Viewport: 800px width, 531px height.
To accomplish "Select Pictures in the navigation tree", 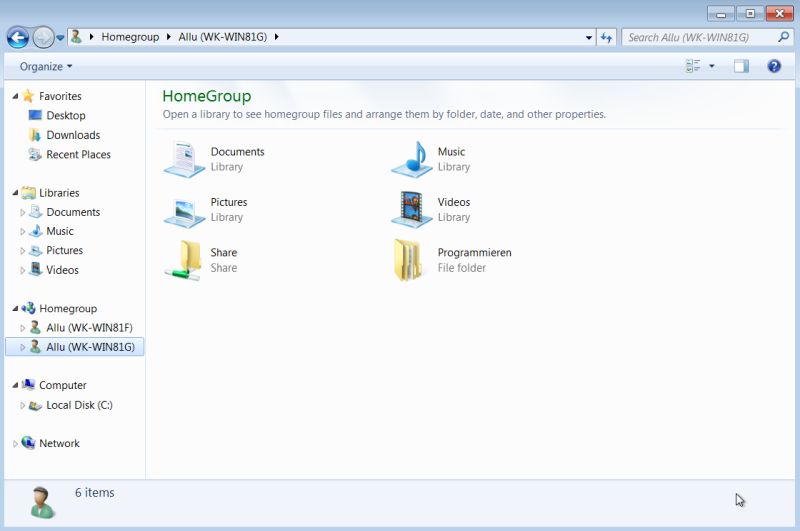I will [x=64, y=250].
